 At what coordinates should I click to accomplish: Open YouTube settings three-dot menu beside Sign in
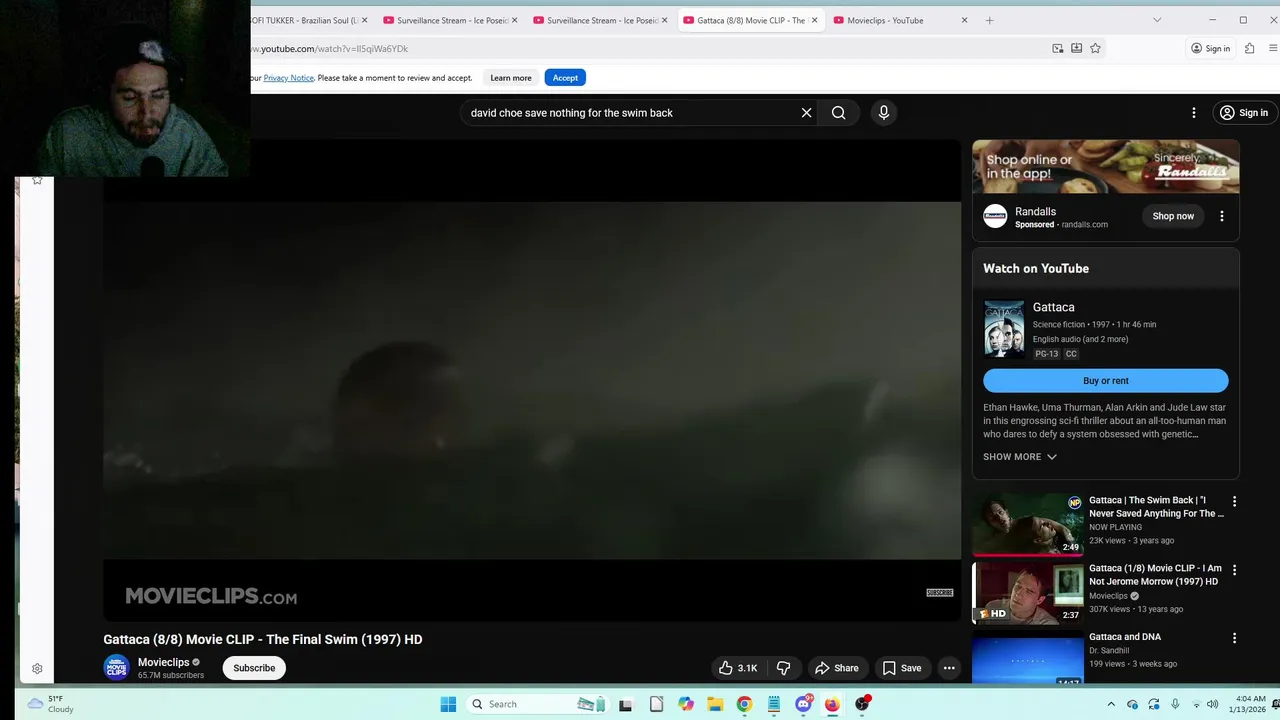click(x=1193, y=113)
